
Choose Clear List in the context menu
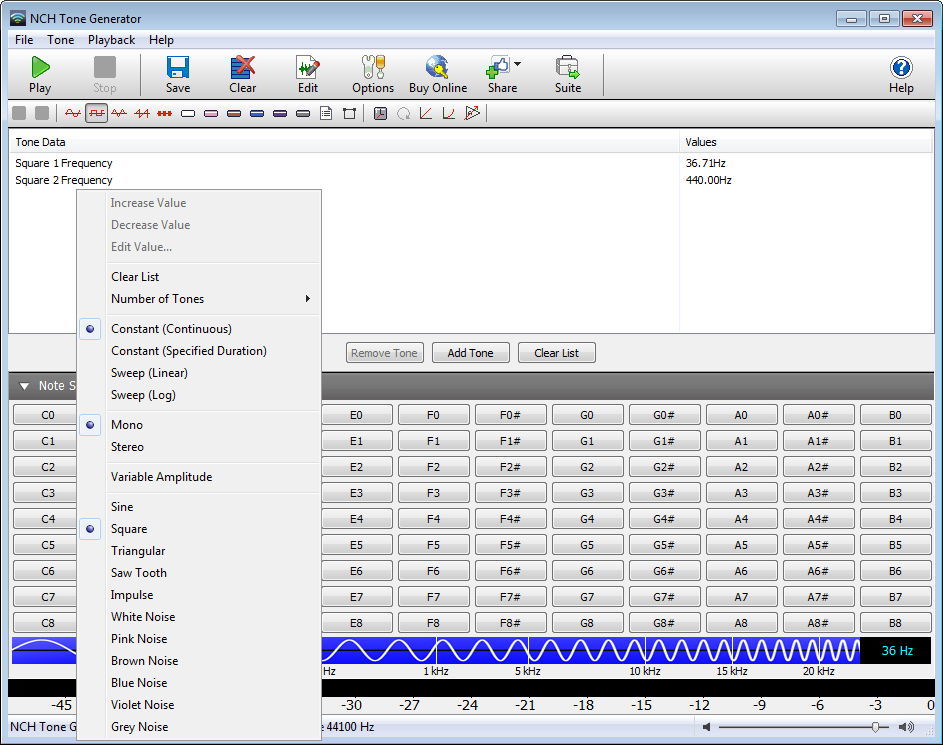point(198,277)
